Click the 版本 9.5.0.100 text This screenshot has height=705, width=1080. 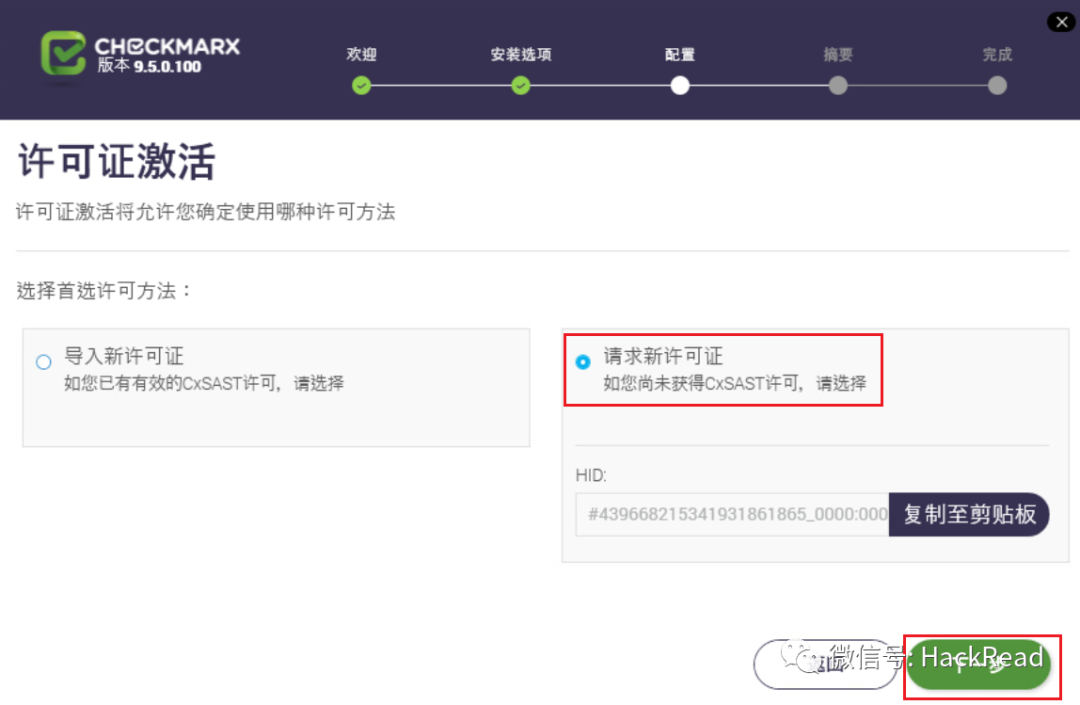(x=149, y=66)
